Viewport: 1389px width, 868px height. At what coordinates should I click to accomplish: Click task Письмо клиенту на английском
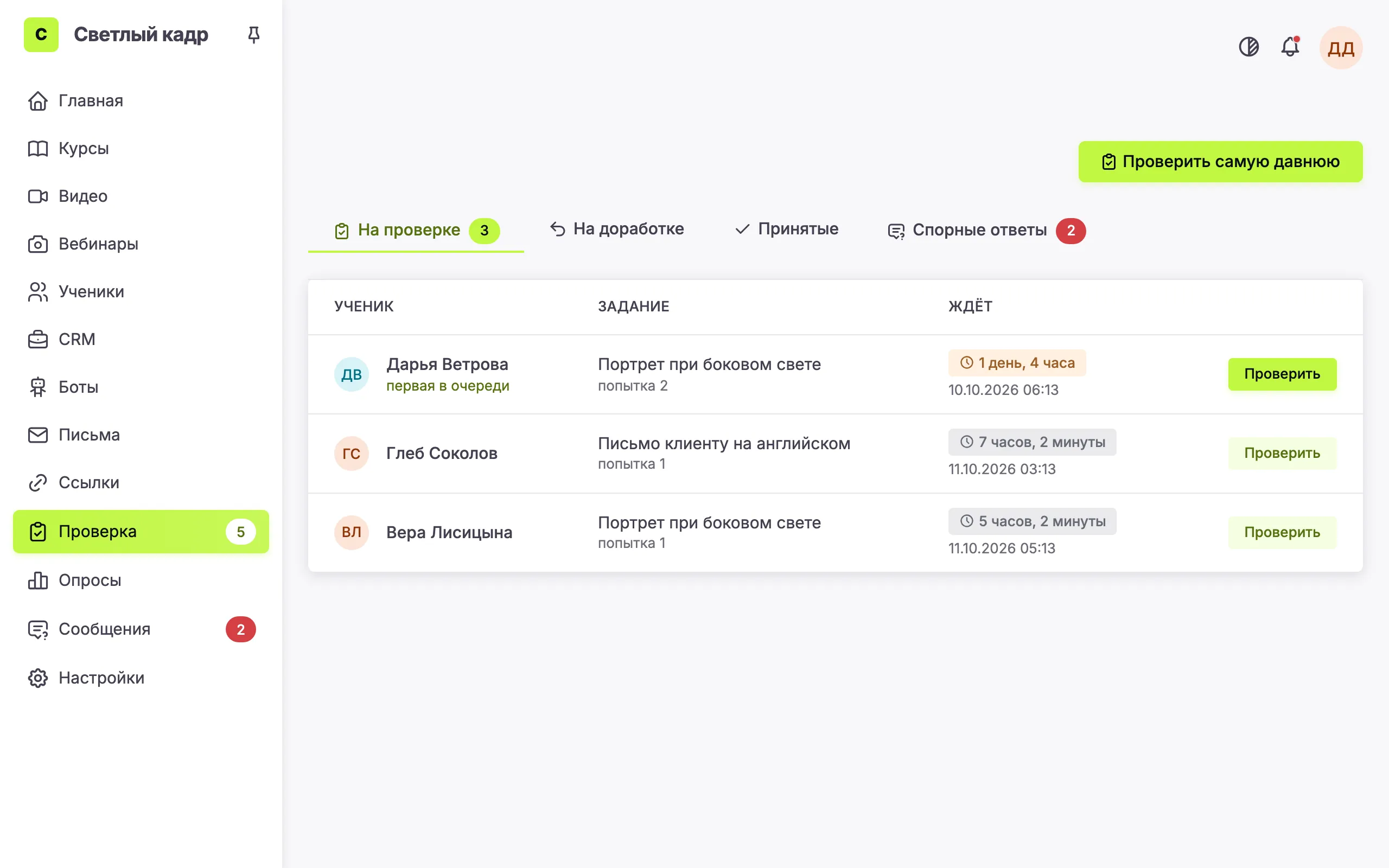click(x=724, y=444)
